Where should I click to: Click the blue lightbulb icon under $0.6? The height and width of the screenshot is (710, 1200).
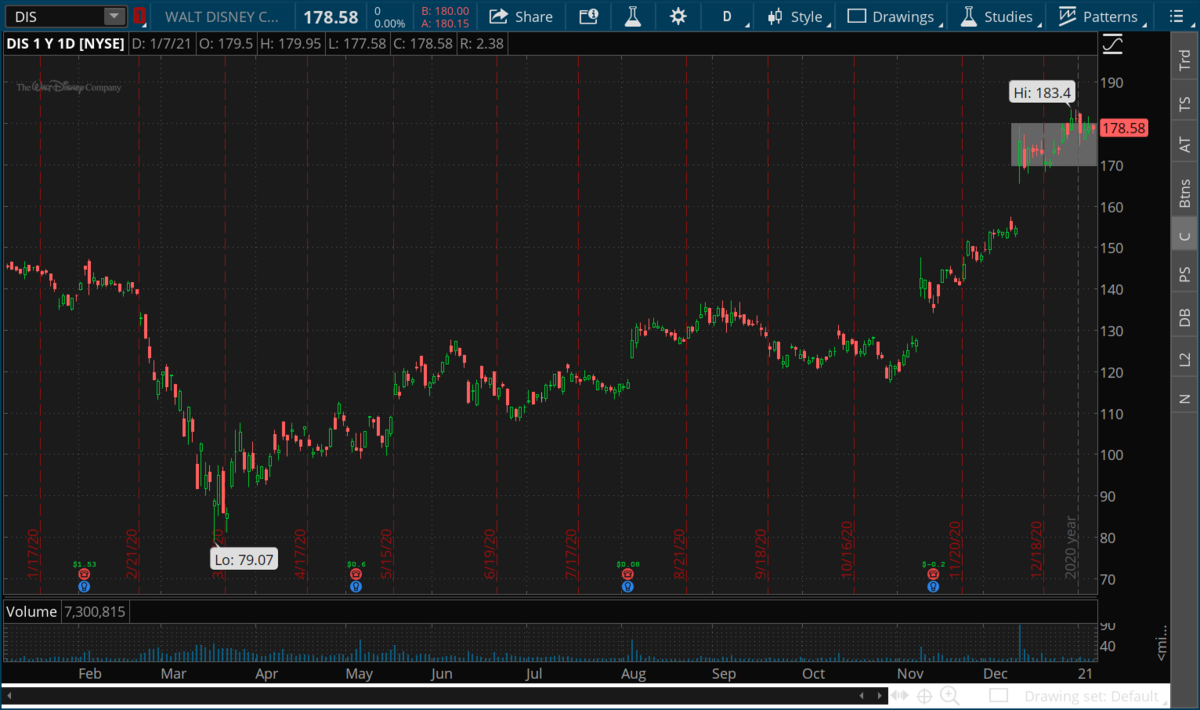click(356, 587)
